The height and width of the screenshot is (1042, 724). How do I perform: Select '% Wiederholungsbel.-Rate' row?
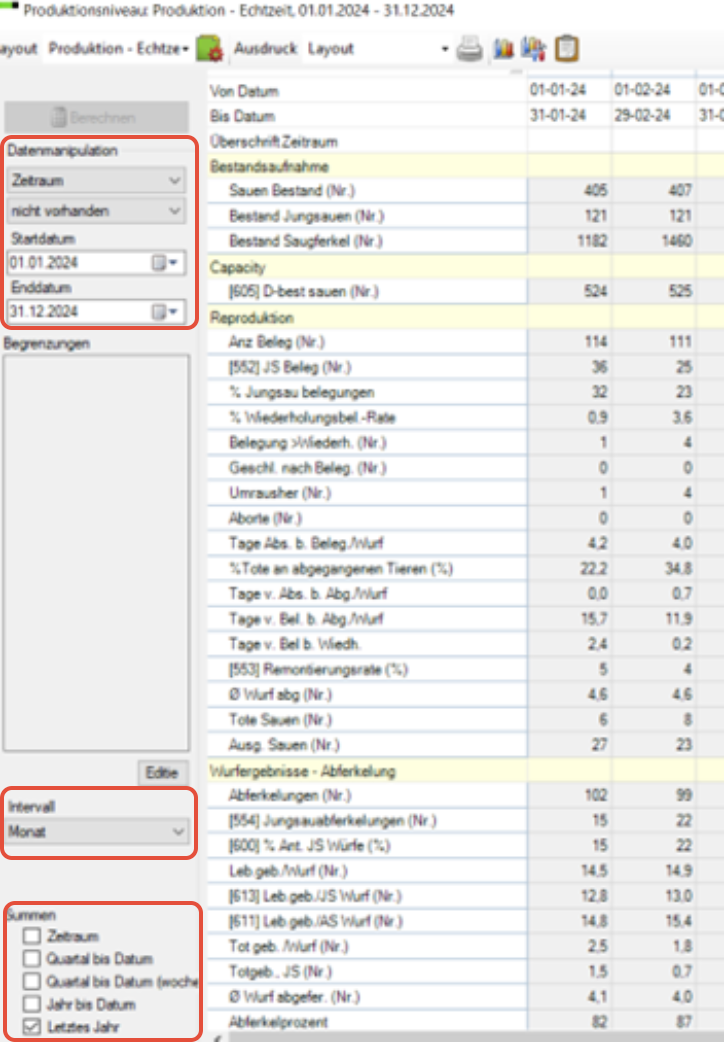367,418
